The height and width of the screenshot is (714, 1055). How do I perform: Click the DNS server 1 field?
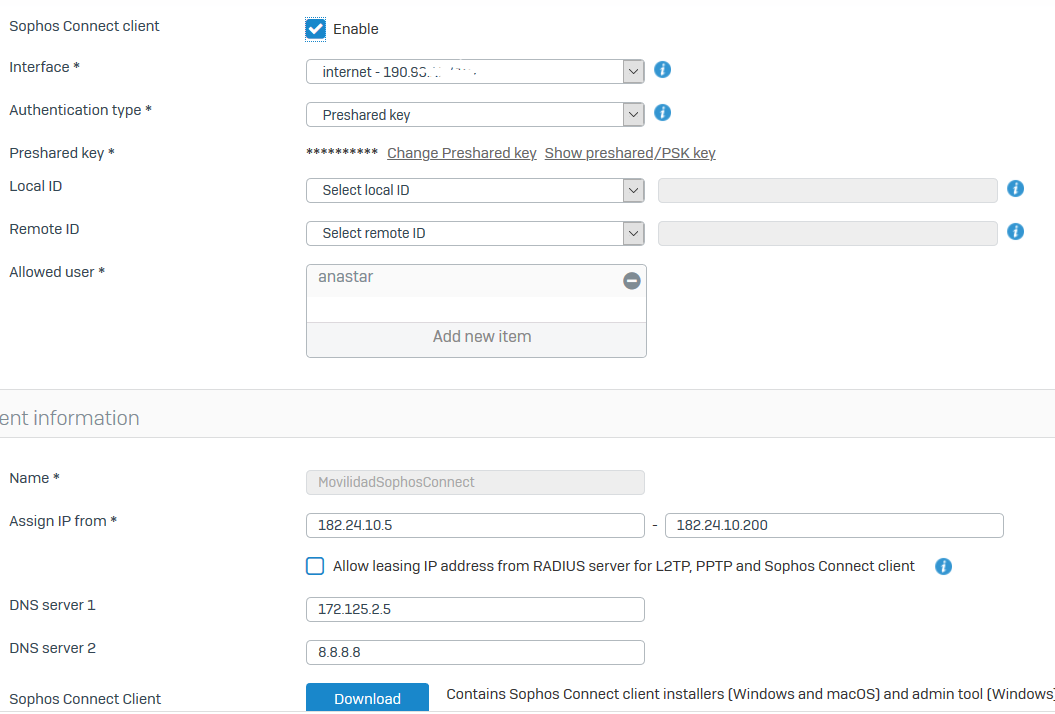pyautogui.click(x=475, y=610)
